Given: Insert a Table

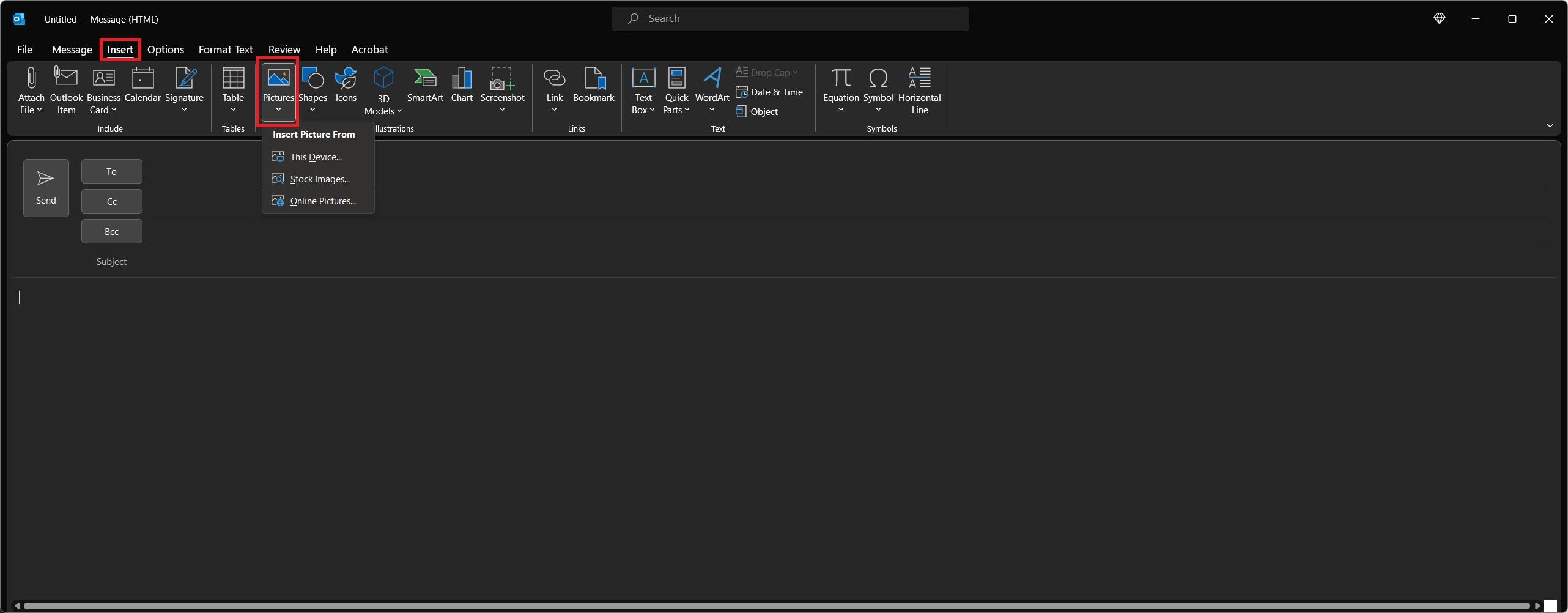Looking at the screenshot, I should point(233,91).
